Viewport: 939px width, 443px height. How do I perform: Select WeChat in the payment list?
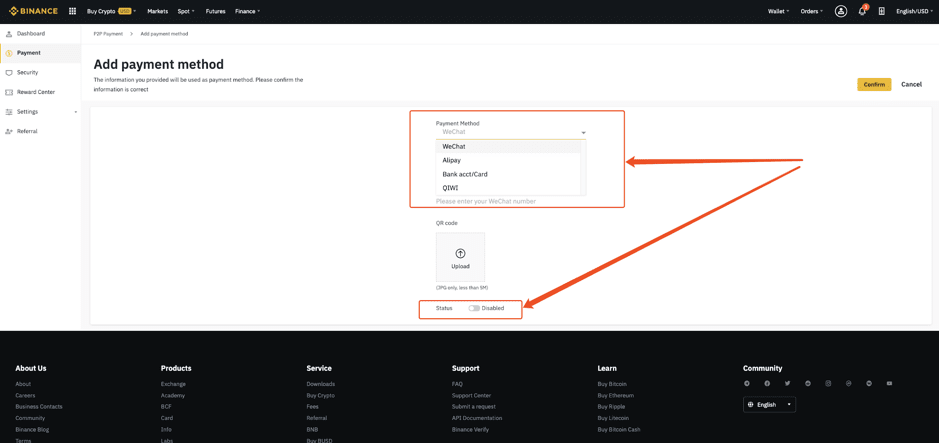tap(508, 147)
